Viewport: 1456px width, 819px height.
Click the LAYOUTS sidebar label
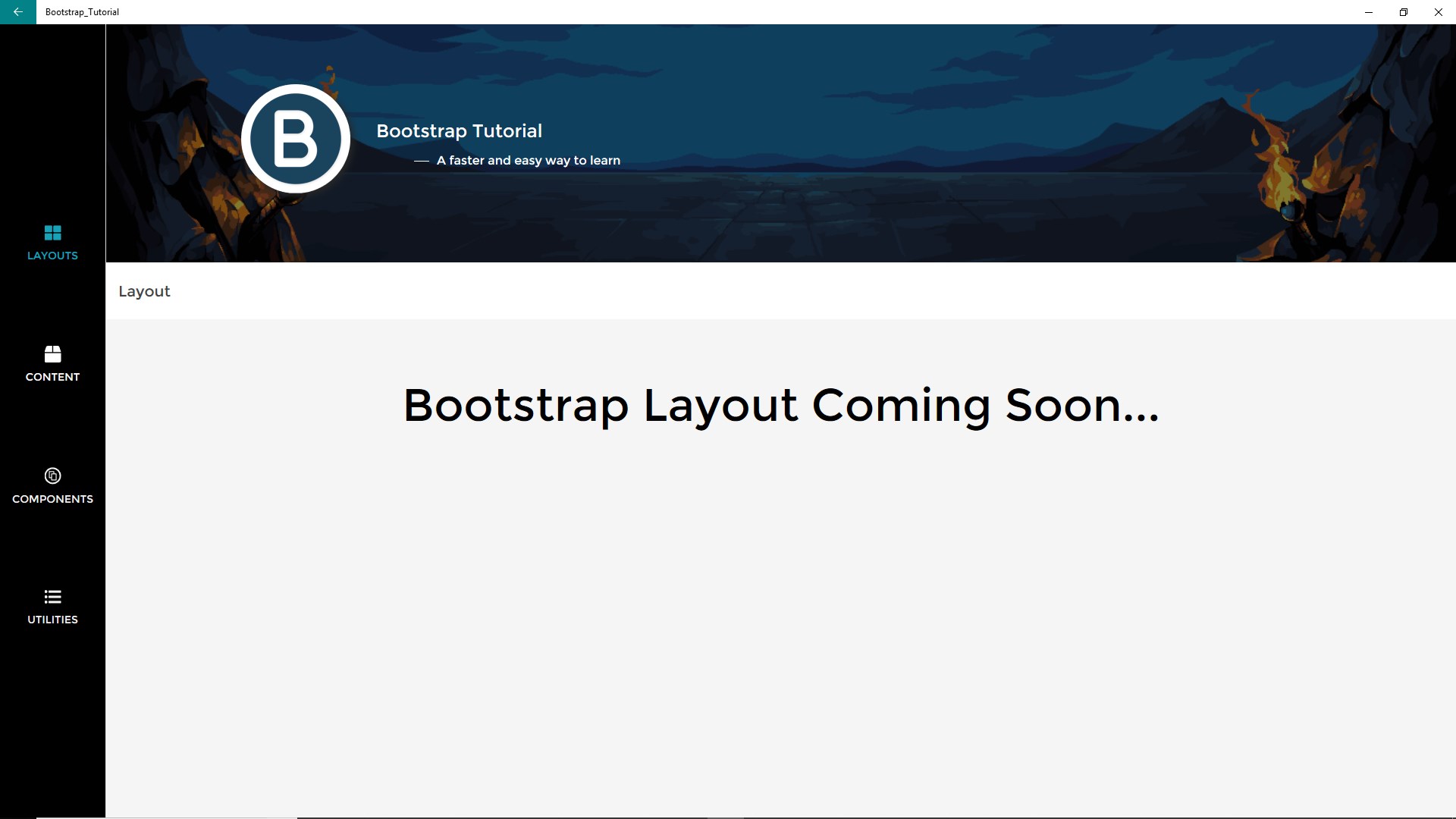pyautogui.click(x=52, y=256)
